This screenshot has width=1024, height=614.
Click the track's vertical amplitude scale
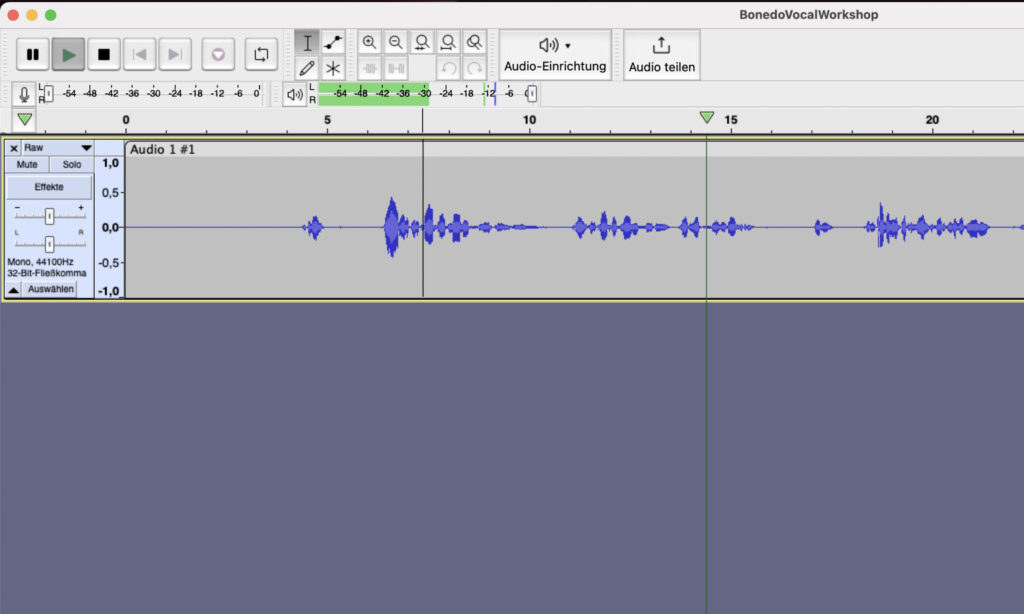click(x=110, y=227)
